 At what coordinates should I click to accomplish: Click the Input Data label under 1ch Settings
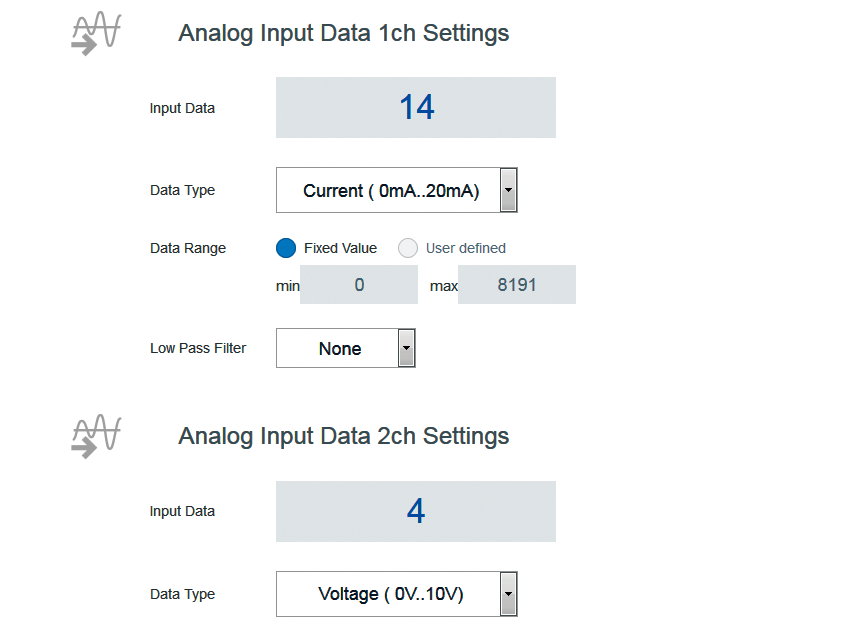coord(182,108)
